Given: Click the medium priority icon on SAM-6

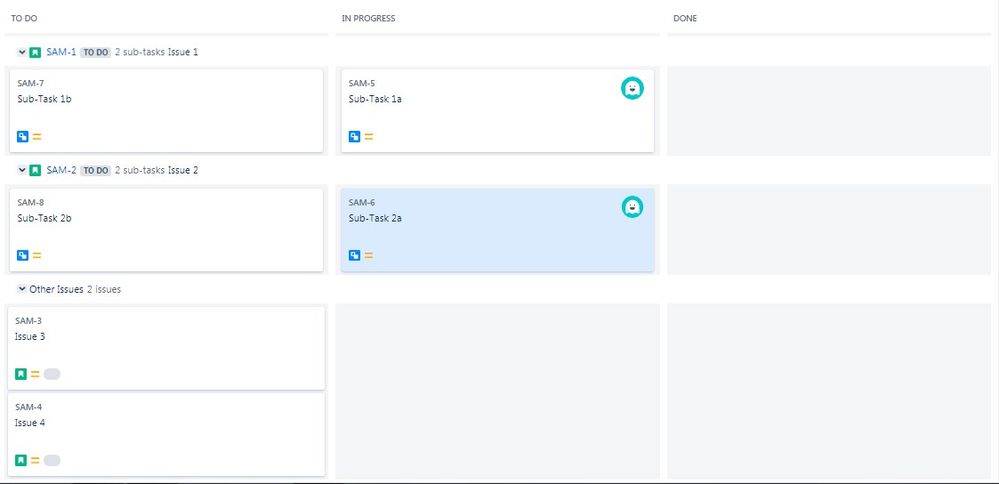Looking at the screenshot, I should [369, 255].
